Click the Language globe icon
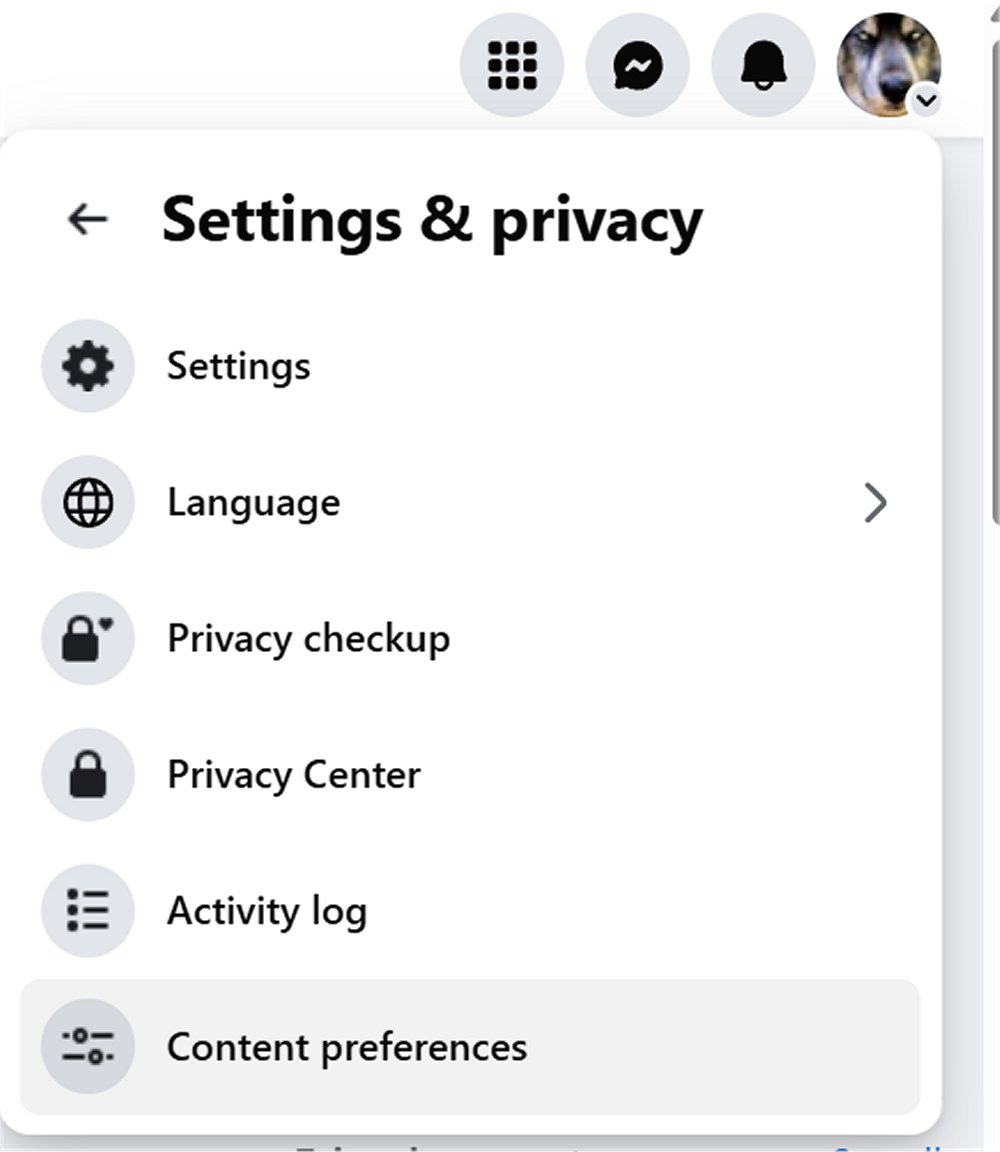 point(88,503)
